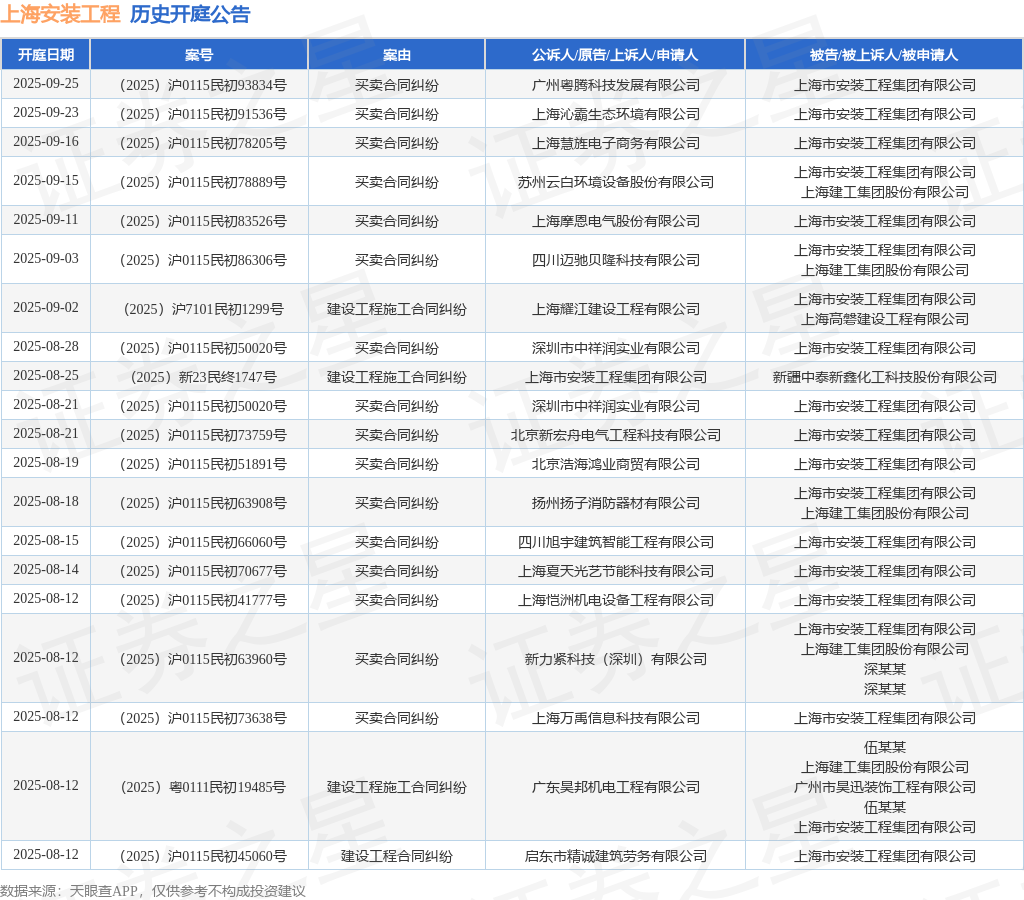
Task: Click case number 沪0115民初91536号
Action: coord(203,114)
